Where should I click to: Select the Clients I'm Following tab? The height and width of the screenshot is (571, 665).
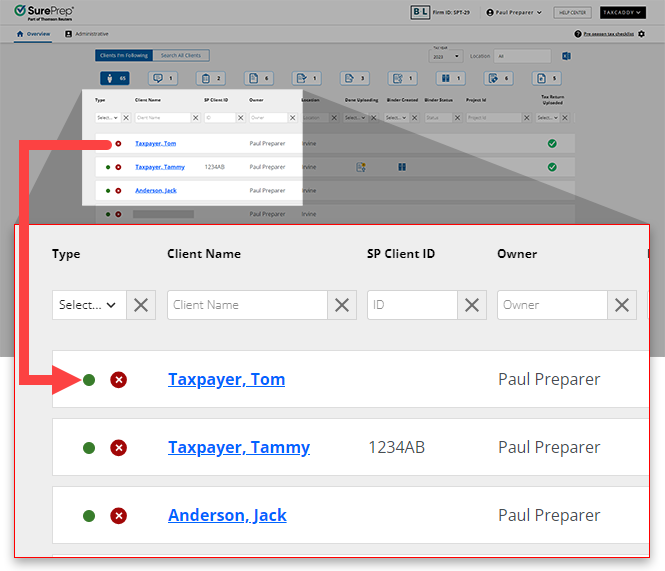coord(124,56)
